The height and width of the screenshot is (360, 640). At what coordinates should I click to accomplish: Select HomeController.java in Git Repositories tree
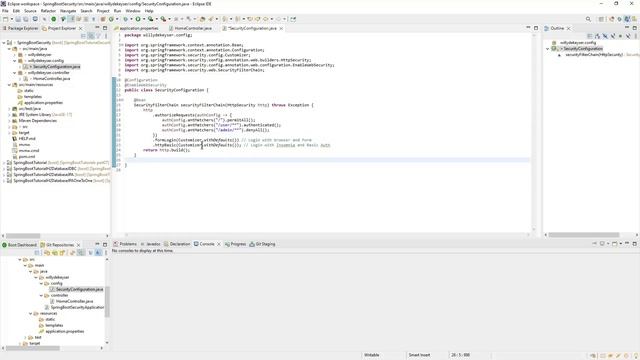pyautogui.click(x=74, y=301)
